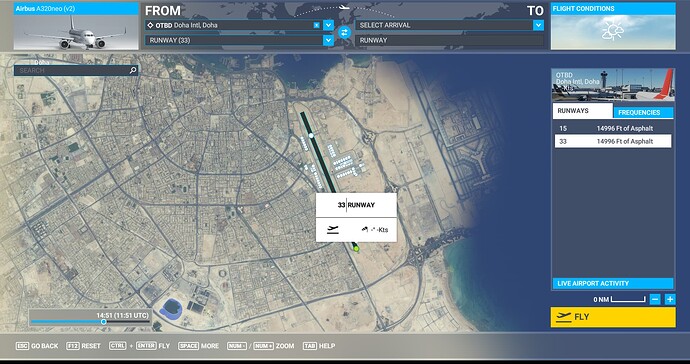The height and width of the screenshot is (364, 690).
Task: Click ESC GO BACK shortcut
Action: point(37,346)
